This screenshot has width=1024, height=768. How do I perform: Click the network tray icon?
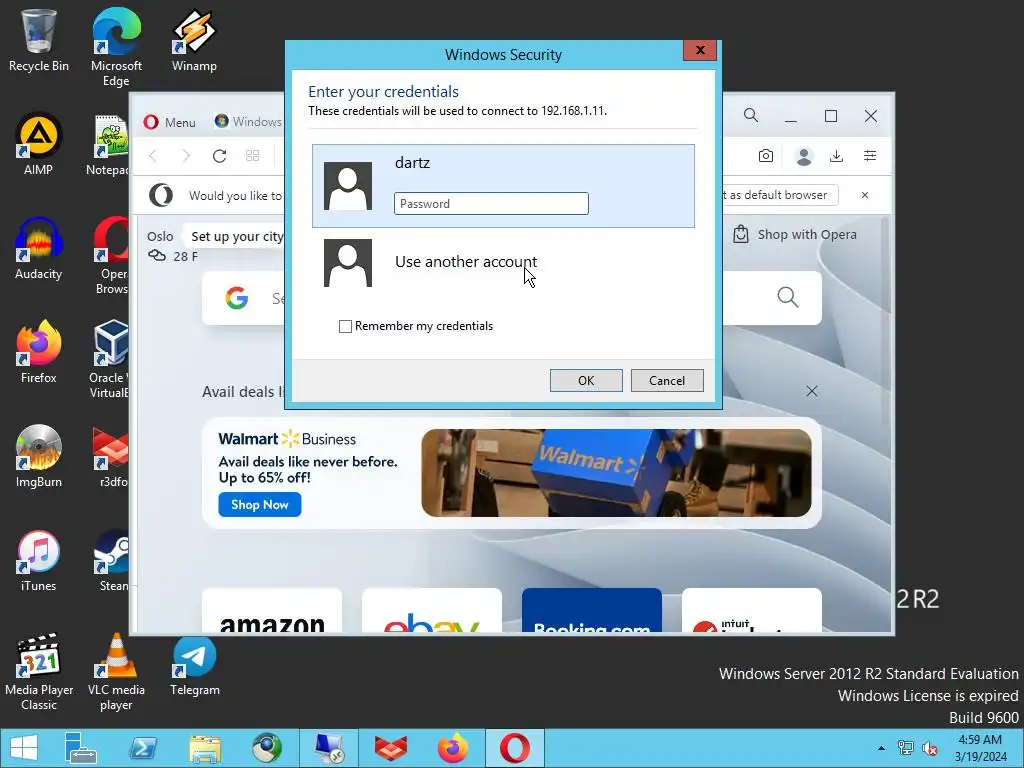click(906, 748)
